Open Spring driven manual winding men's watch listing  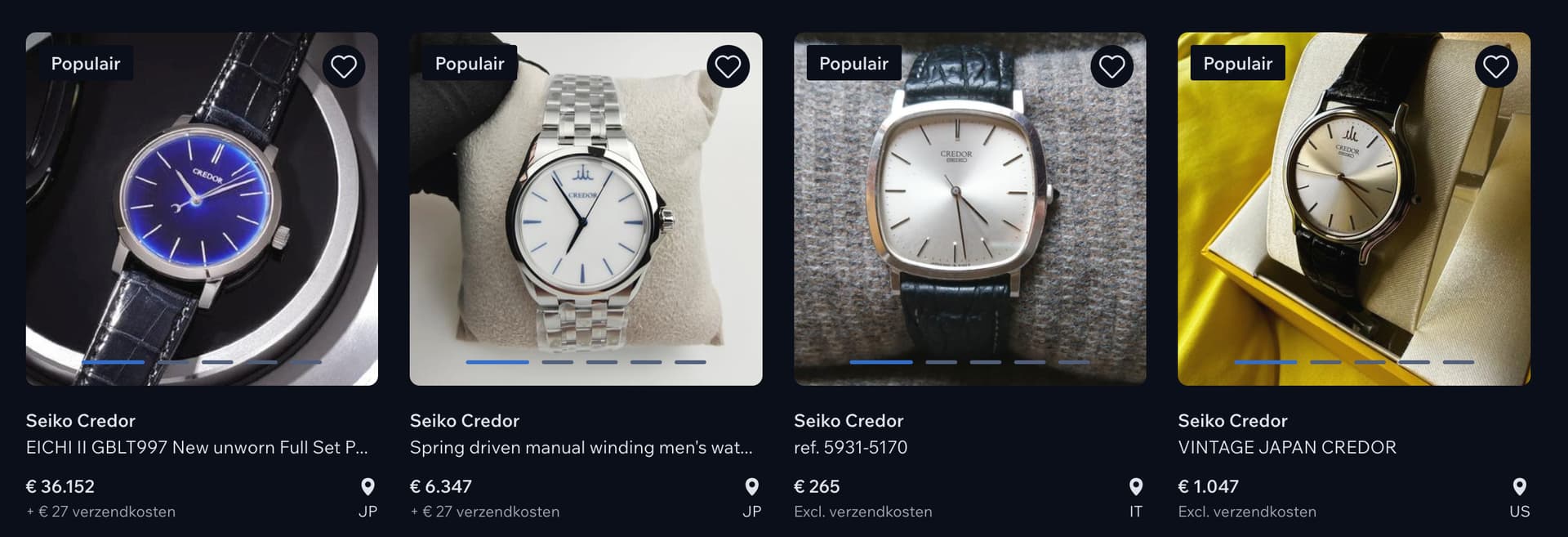[581, 447]
